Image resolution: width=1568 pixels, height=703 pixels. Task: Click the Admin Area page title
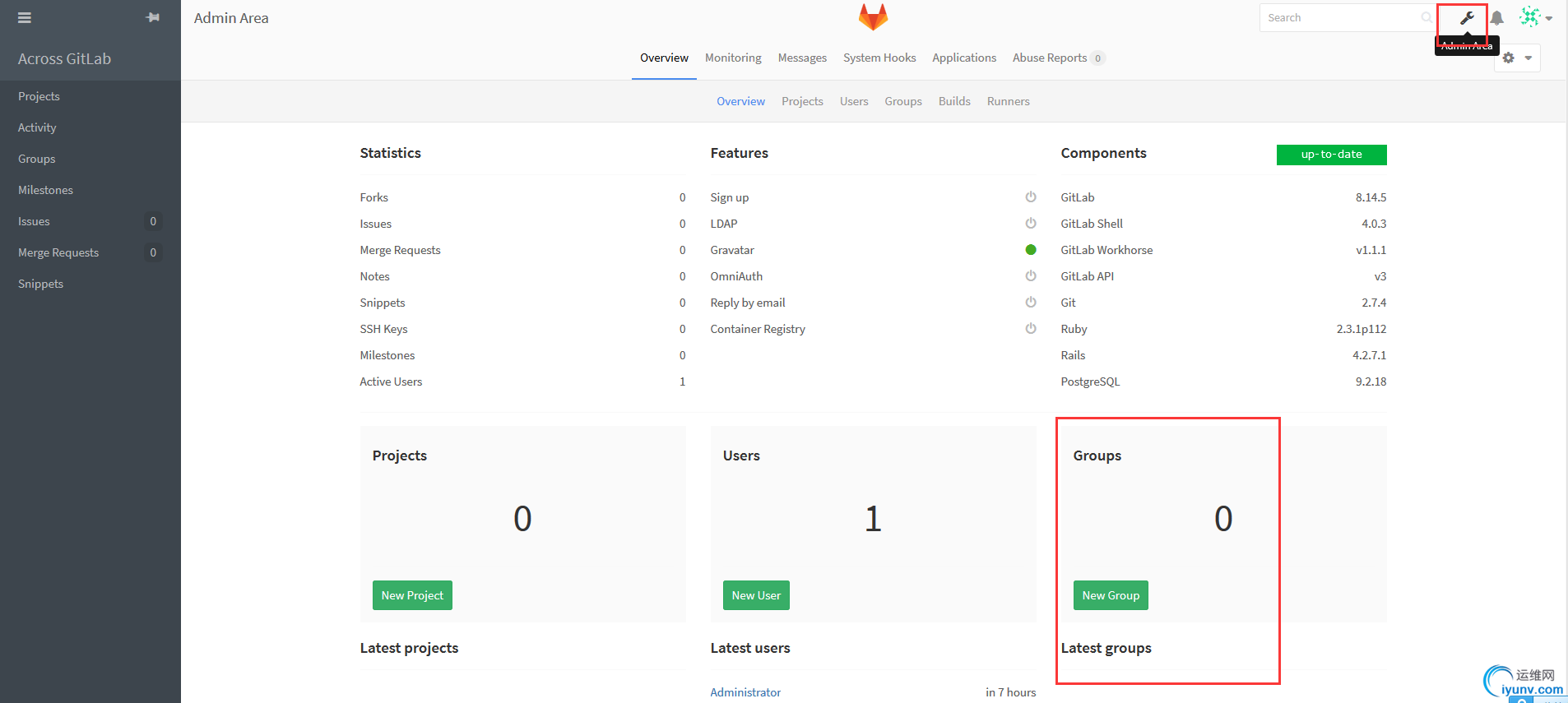231,18
